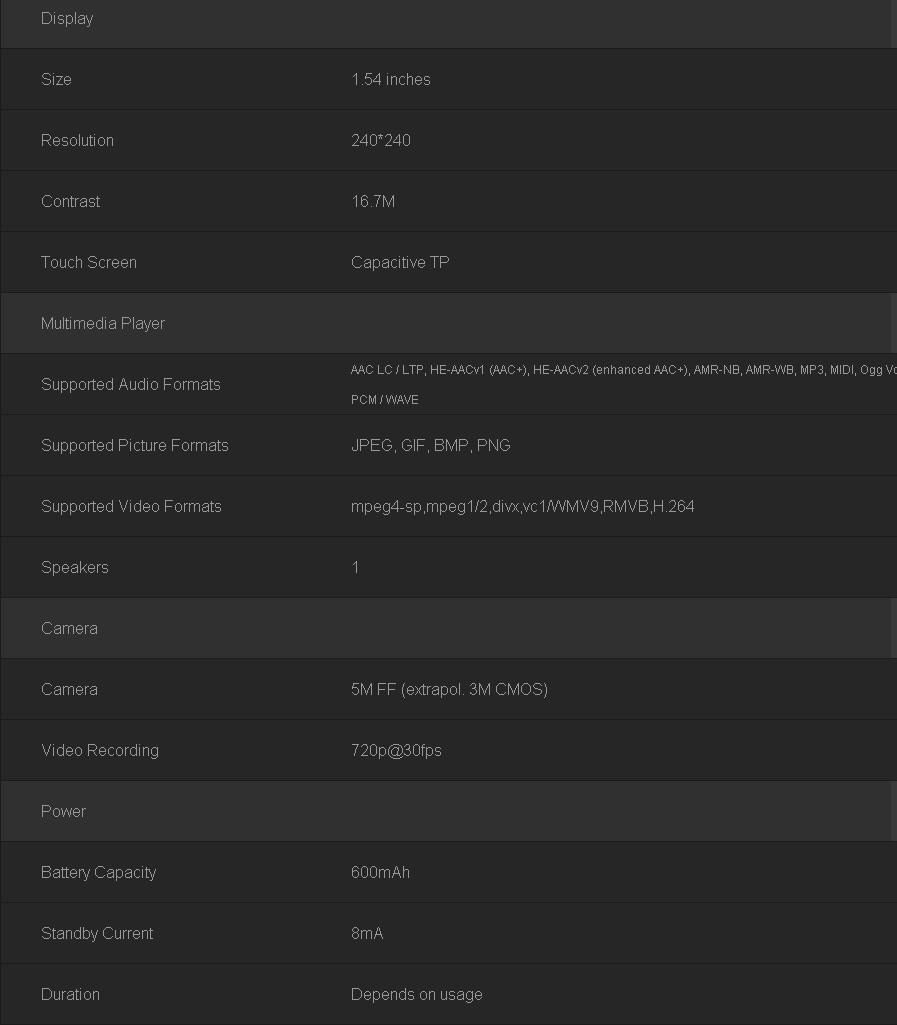
Task: Collapse the Power section header
Action: click(x=63, y=812)
